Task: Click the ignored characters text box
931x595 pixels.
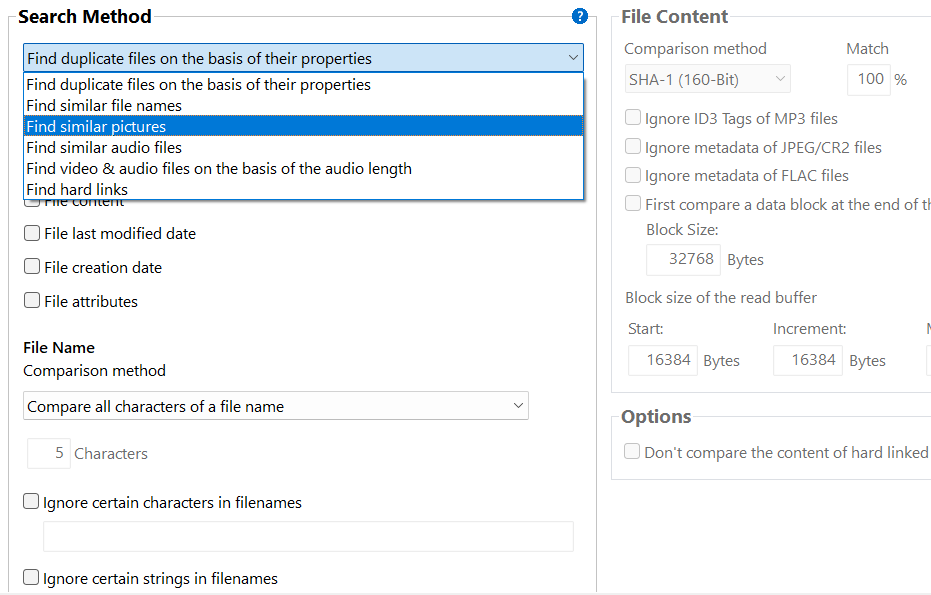Action: [x=308, y=537]
